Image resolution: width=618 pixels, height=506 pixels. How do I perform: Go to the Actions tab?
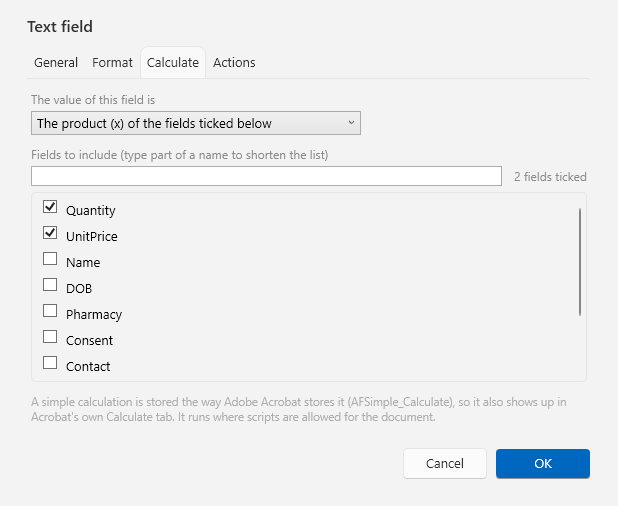pyautogui.click(x=234, y=63)
